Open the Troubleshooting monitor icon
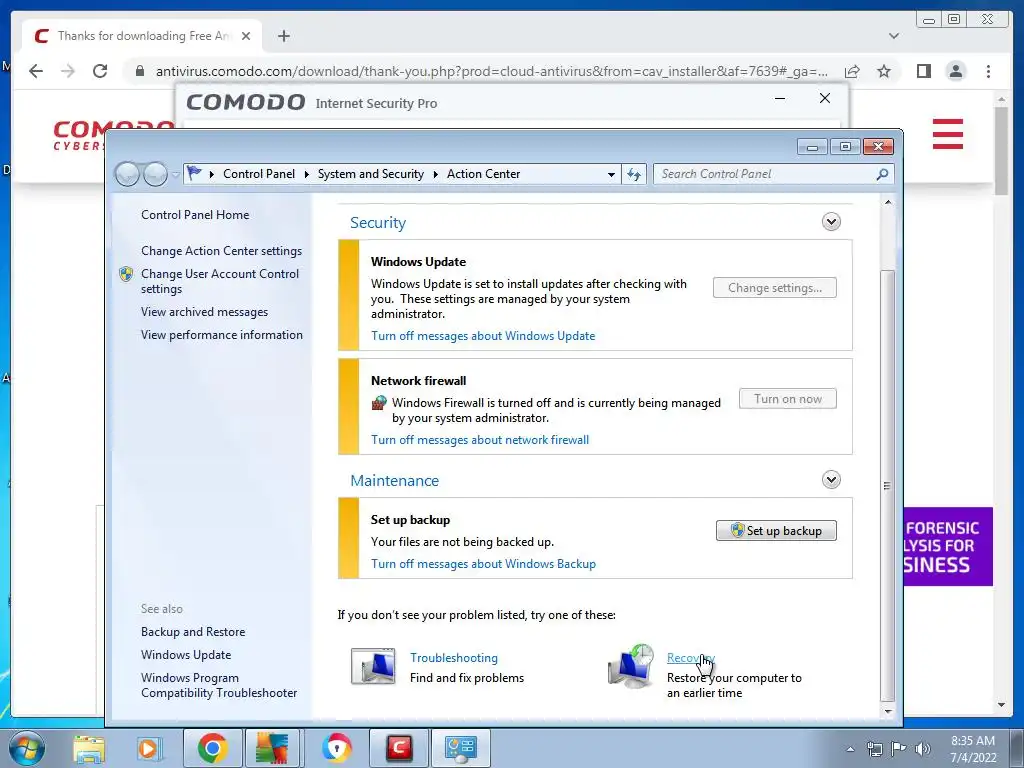This screenshot has height=768, width=1024. (x=373, y=666)
